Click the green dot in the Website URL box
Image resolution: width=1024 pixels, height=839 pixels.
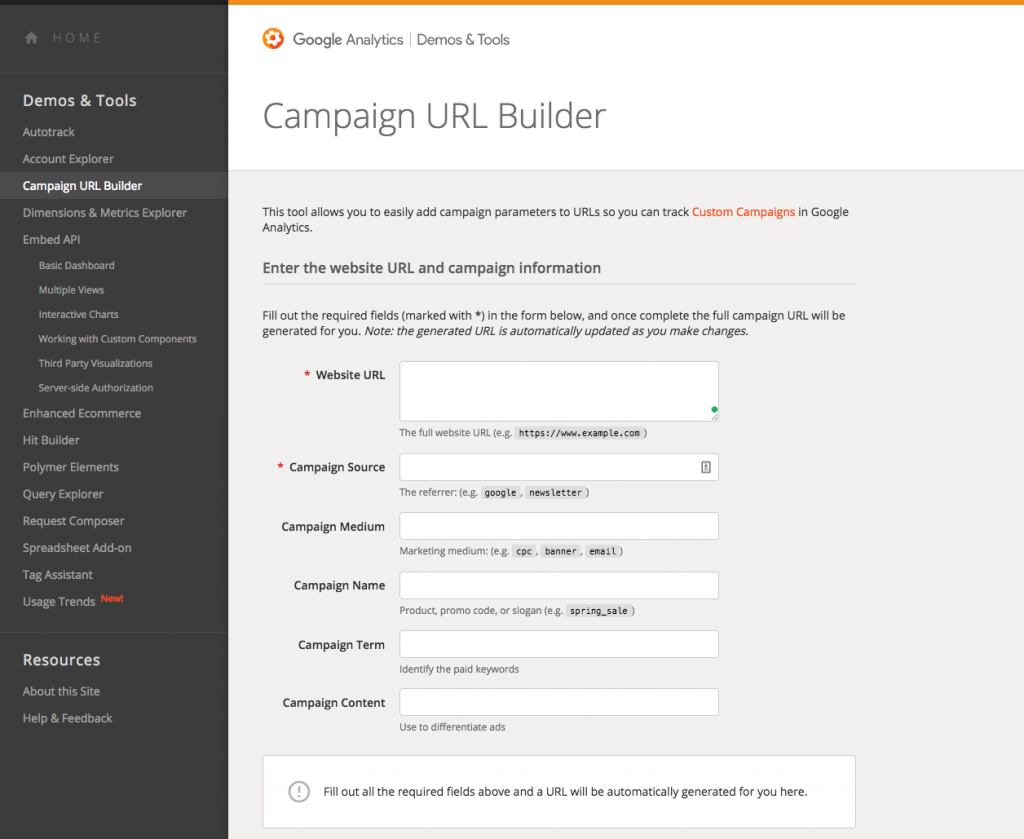tap(713, 409)
